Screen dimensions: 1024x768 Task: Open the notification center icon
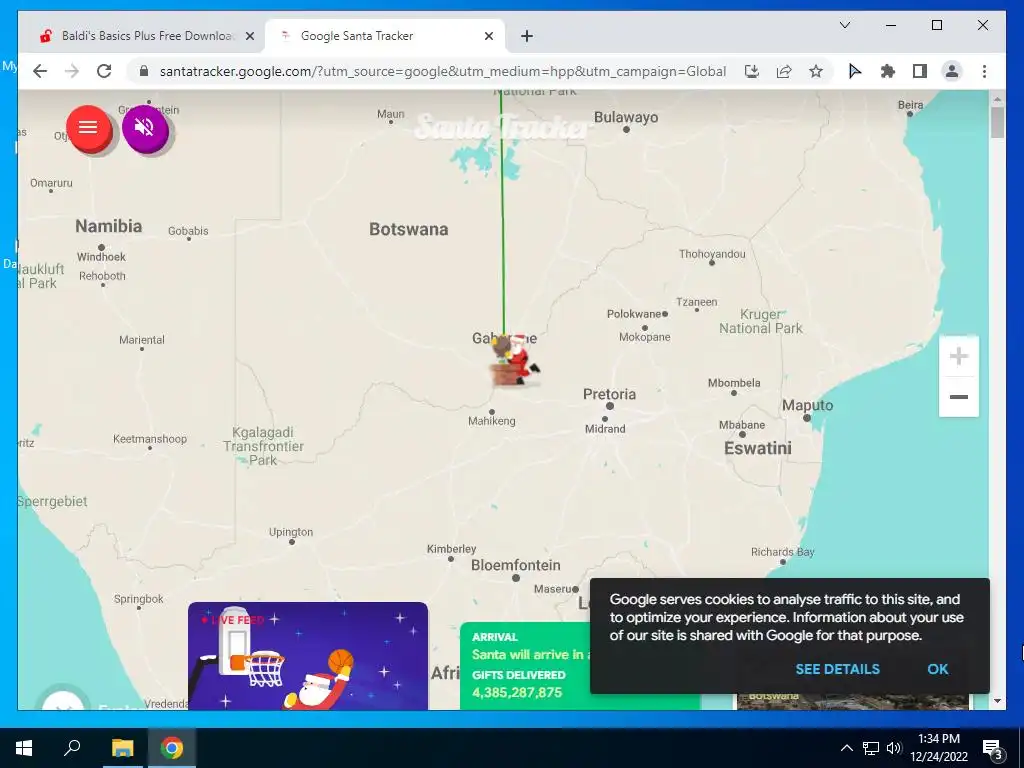pos(992,748)
